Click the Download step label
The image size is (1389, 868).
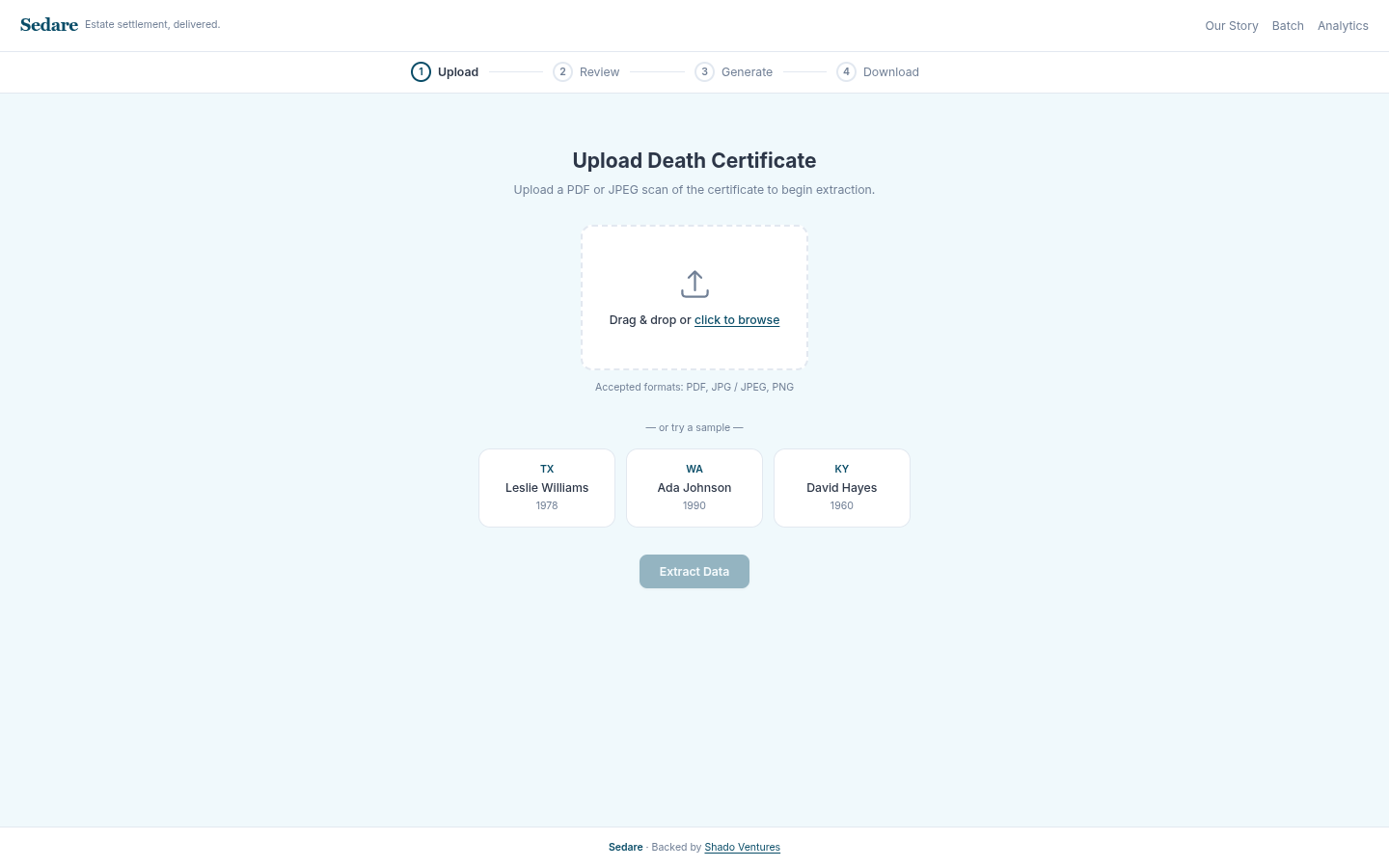(890, 72)
